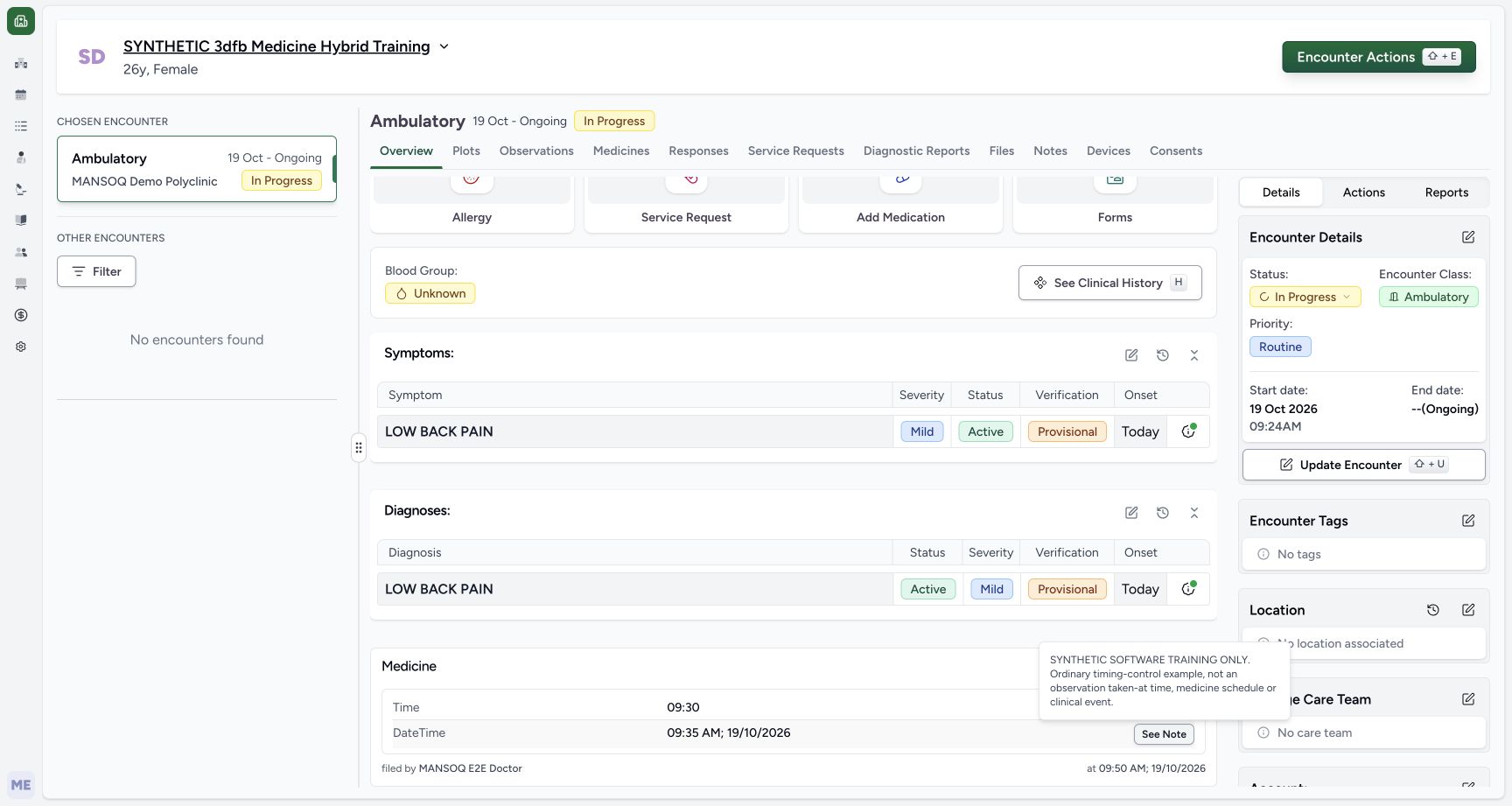Select the Ambulatory chosen encounter card
This screenshot has height=806, width=1512.
coord(197,169)
